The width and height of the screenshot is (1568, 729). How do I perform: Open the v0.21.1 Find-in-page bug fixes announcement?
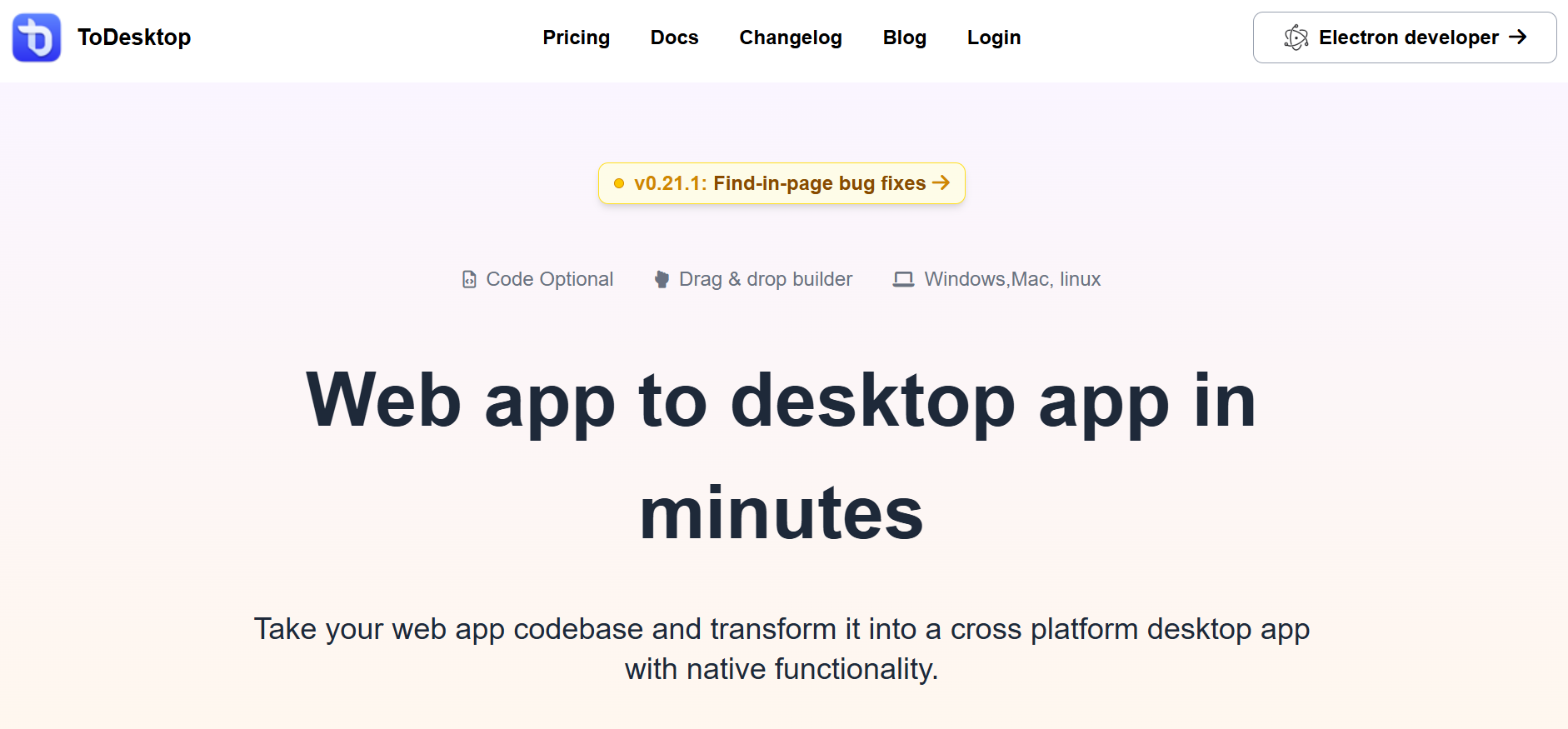[782, 183]
